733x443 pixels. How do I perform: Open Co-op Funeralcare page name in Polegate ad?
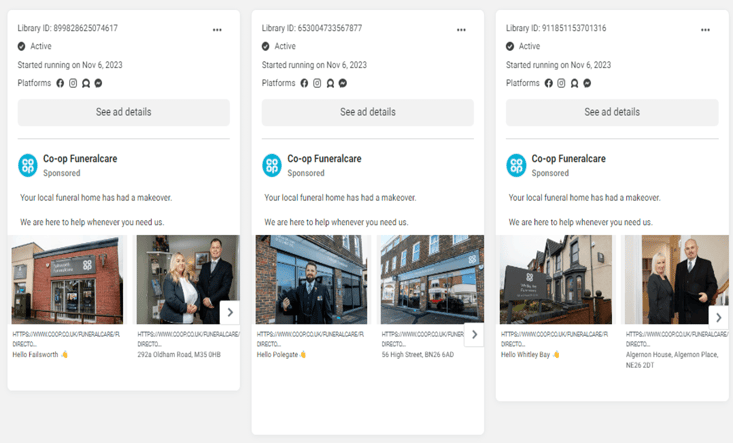point(324,159)
